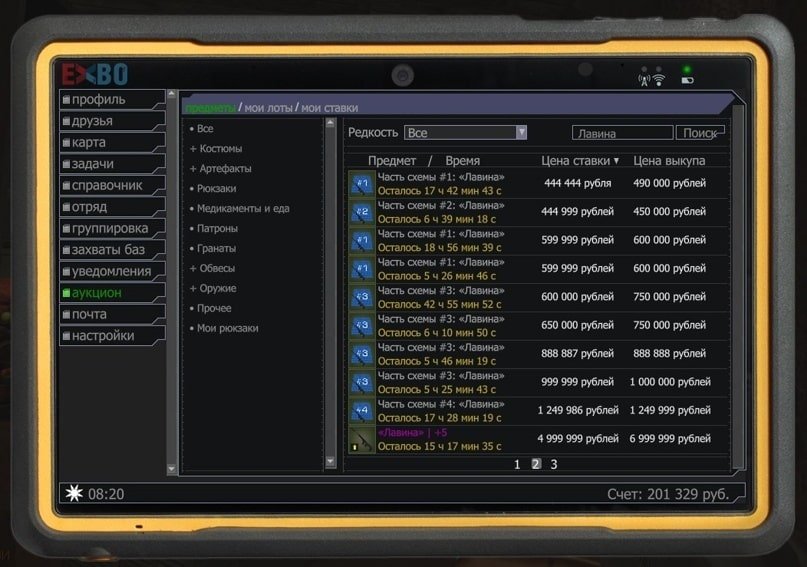Expand the Оружие category
This screenshot has height=567, width=807.
click(213, 289)
